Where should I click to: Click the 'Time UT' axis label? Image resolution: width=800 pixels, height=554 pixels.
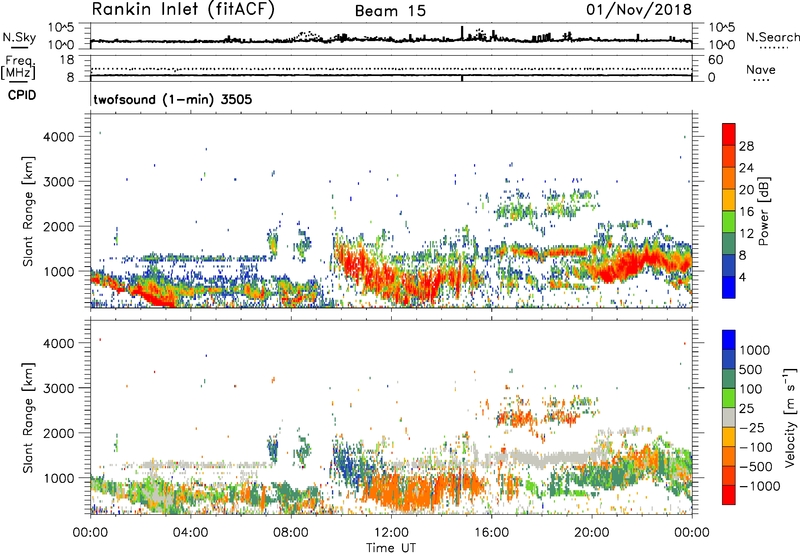391,548
